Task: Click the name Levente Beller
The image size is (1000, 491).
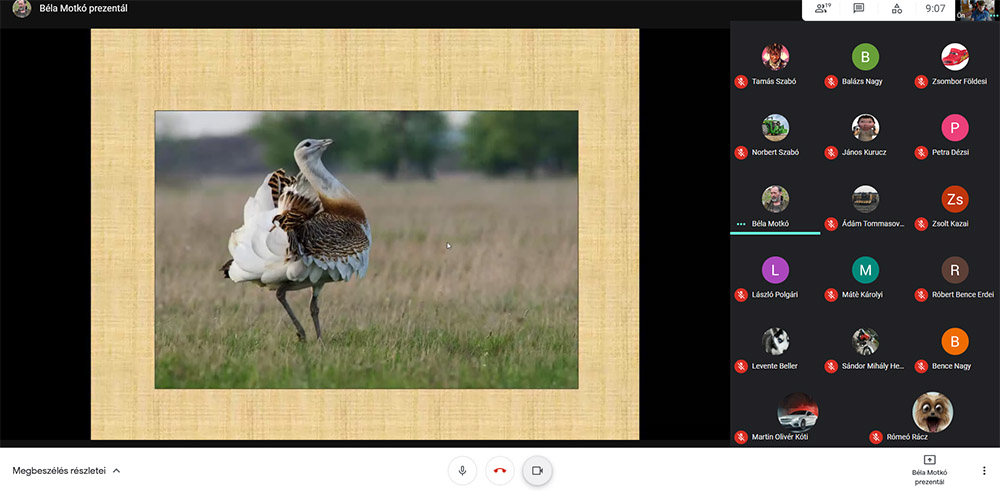Action: coord(774,366)
